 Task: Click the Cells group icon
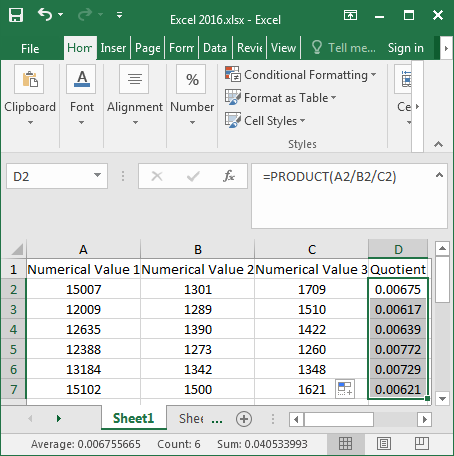tap(404, 79)
